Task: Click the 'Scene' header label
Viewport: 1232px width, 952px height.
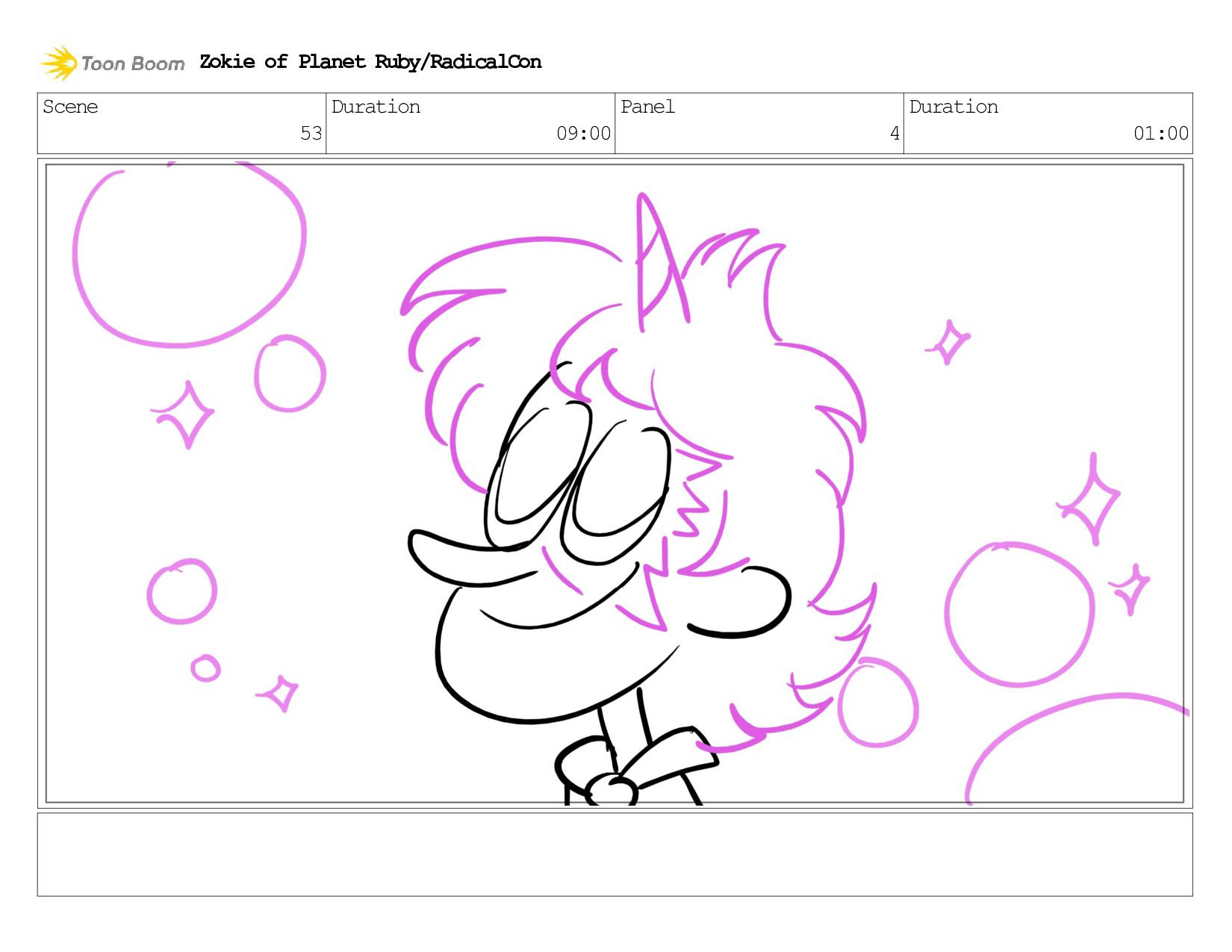Action: point(70,107)
